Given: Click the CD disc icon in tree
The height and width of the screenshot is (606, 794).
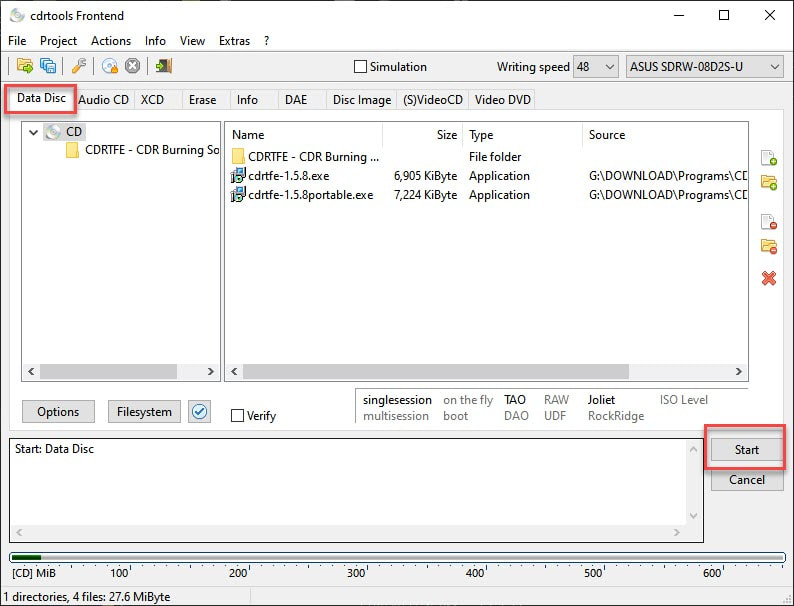Looking at the screenshot, I should click(x=53, y=132).
